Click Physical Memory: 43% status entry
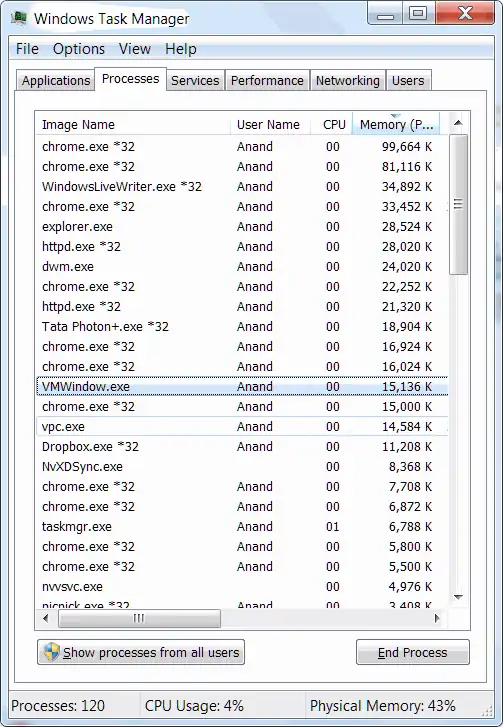Image resolution: width=503 pixels, height=727 pixels. pos(383,706)
